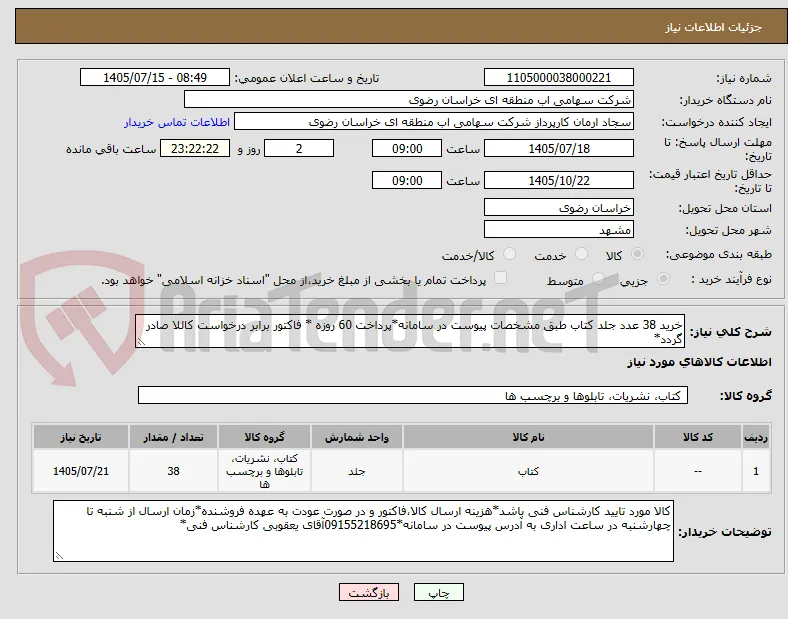Click the توضیحات خریدار notes textarea
Screen dimensions: 788x619
pyautogui.click(x=363, y=531)
